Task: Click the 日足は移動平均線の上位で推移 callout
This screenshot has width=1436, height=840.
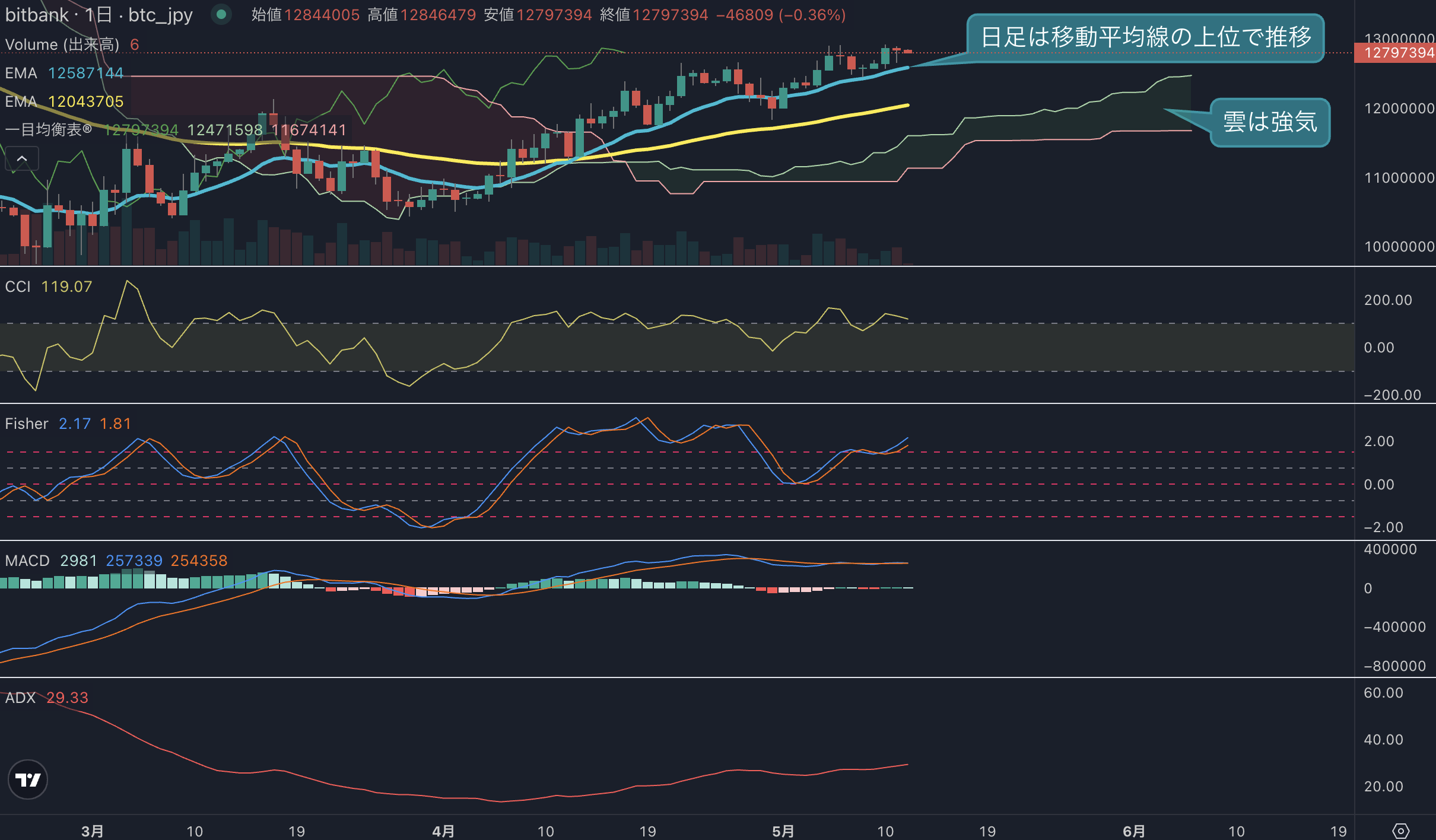Action: pyautogui.click(x=1146, y=37)
